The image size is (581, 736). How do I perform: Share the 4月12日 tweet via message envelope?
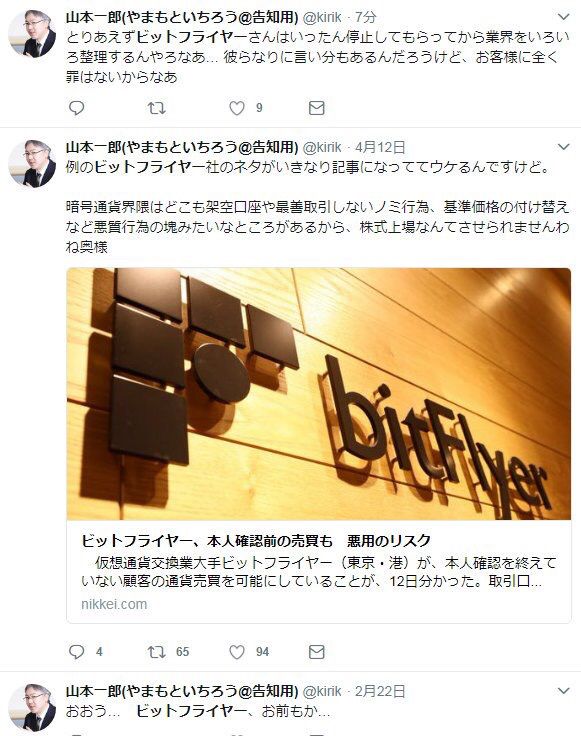click(x=317, y=652)
